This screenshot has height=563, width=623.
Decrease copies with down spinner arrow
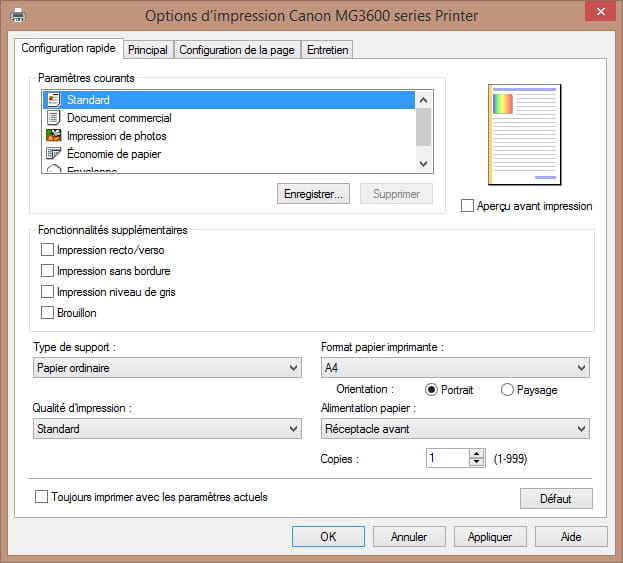pos(476,462)
